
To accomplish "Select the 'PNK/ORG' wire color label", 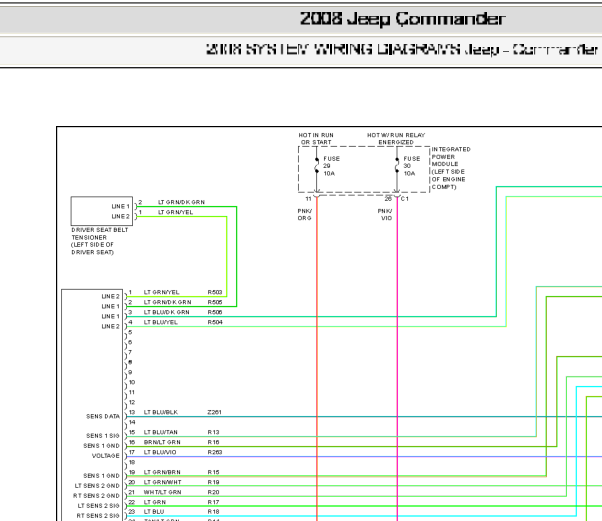I will pos(305,214).
